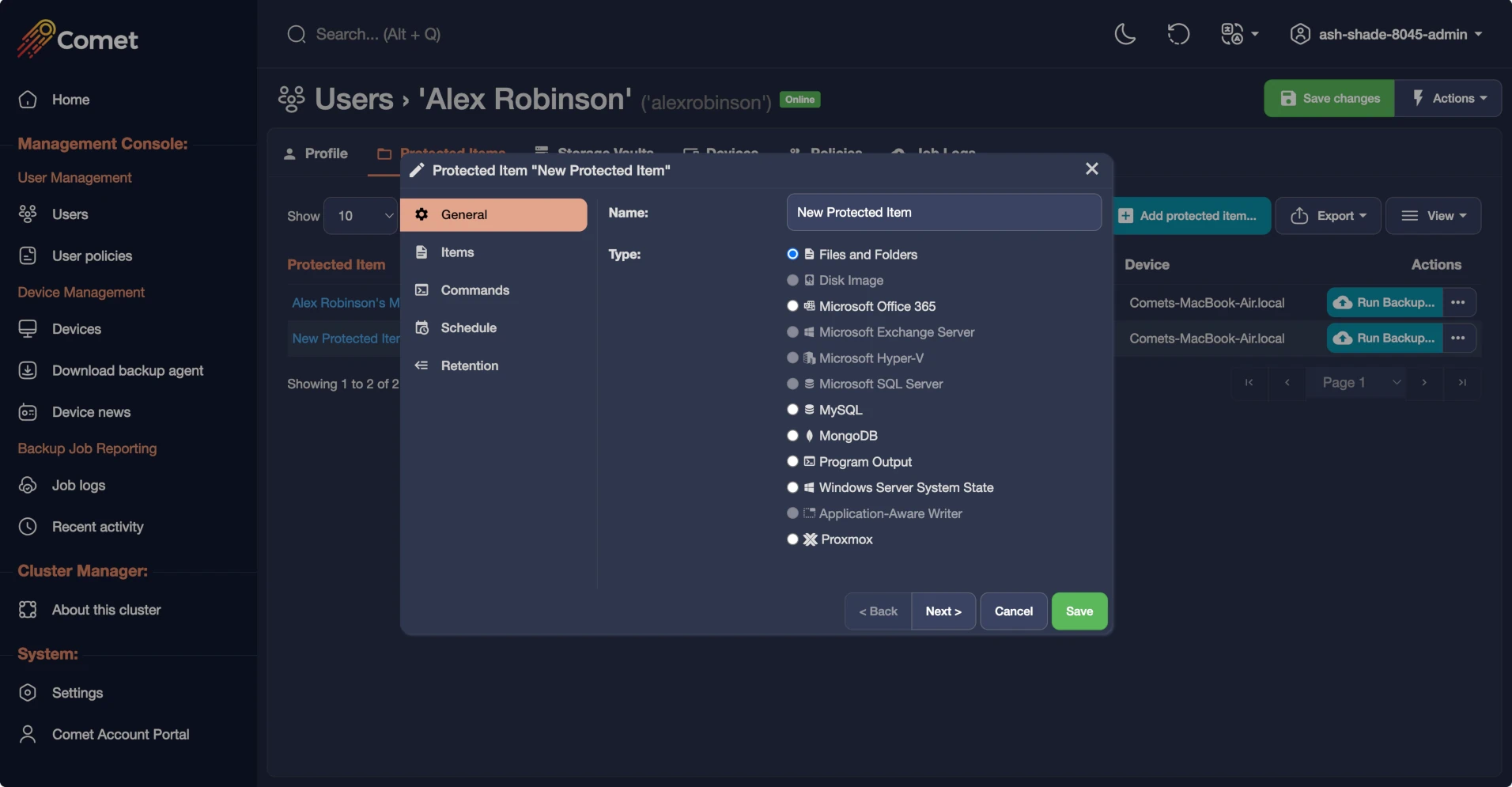The height and width of the screenshot is (787, 1512).
Task: Go to the next page arrow
Action: pos(1424,383)
